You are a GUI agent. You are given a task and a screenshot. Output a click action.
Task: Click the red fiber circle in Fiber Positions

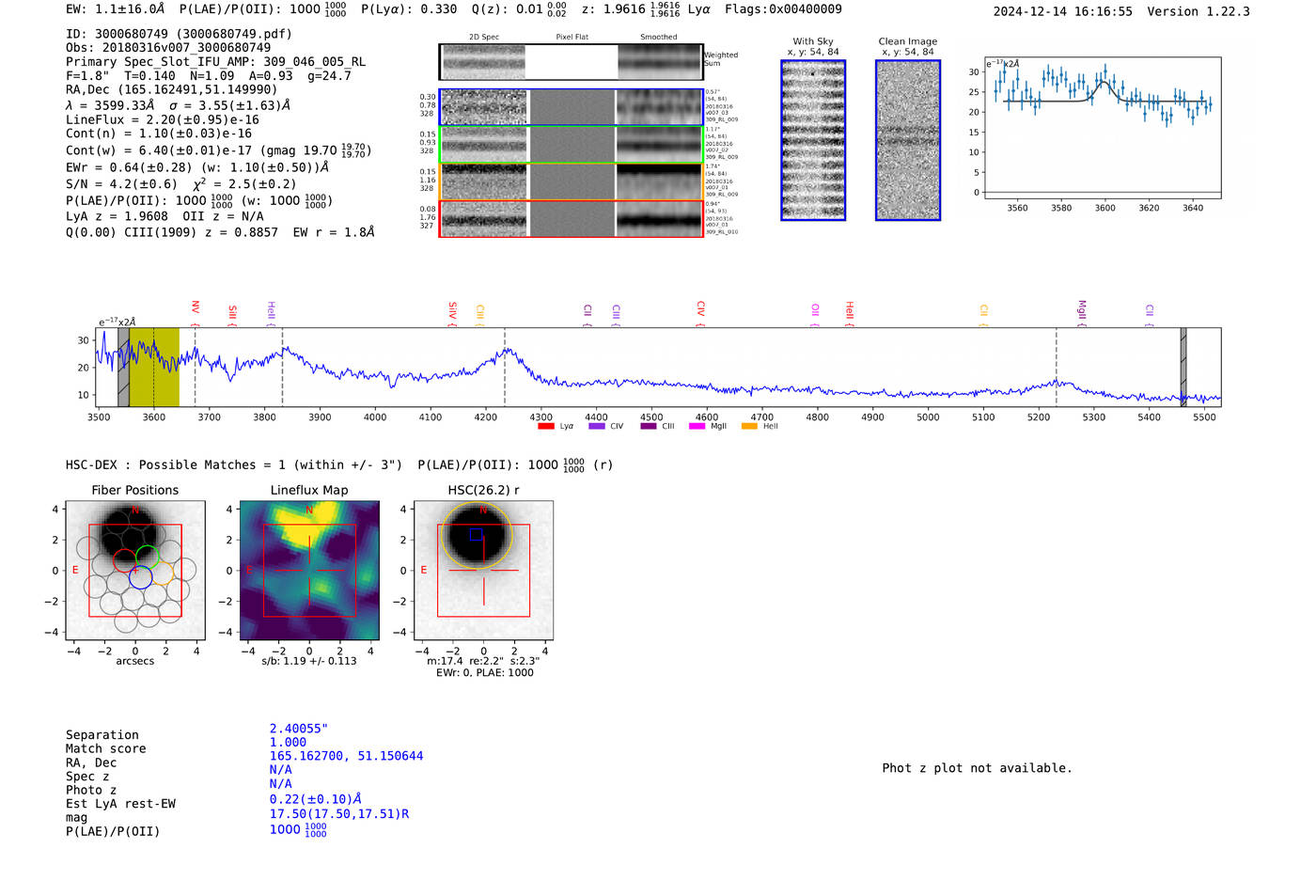click(125, 561)
